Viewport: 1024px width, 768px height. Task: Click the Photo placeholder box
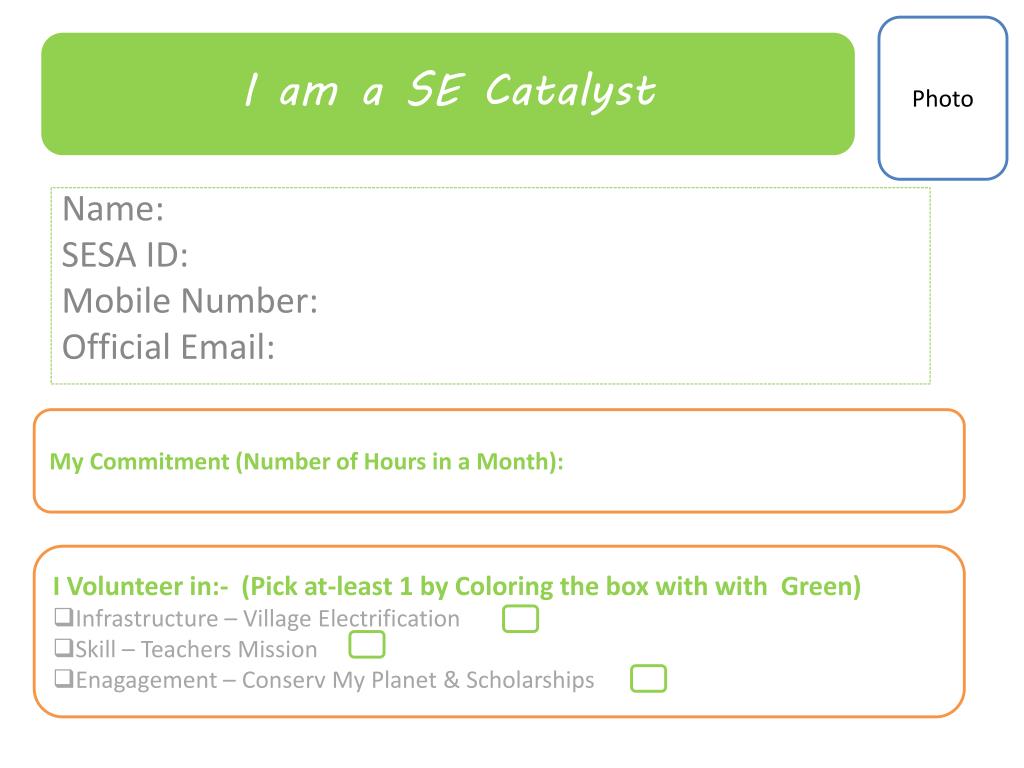(x=942, y=98)
